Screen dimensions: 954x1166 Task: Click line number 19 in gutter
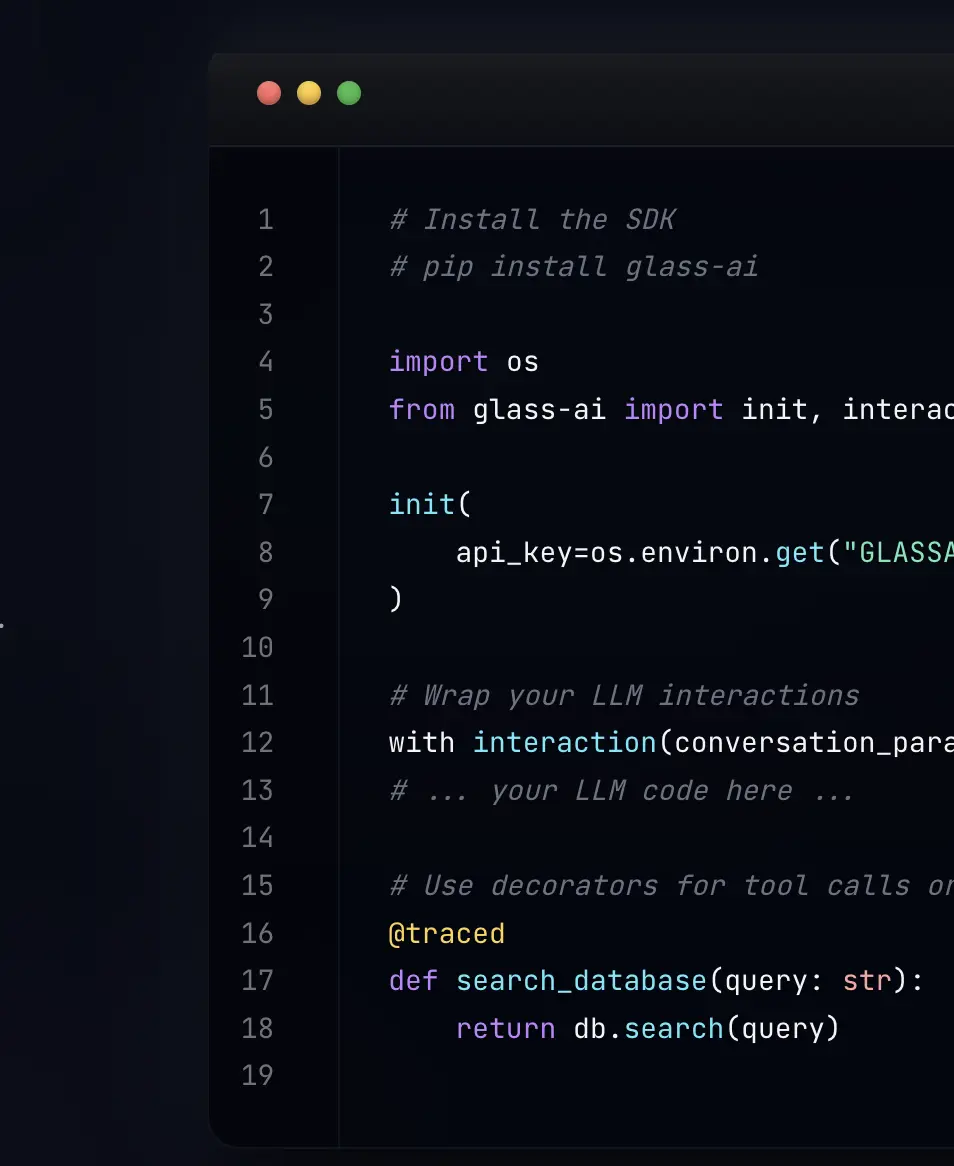(257, 1075)
